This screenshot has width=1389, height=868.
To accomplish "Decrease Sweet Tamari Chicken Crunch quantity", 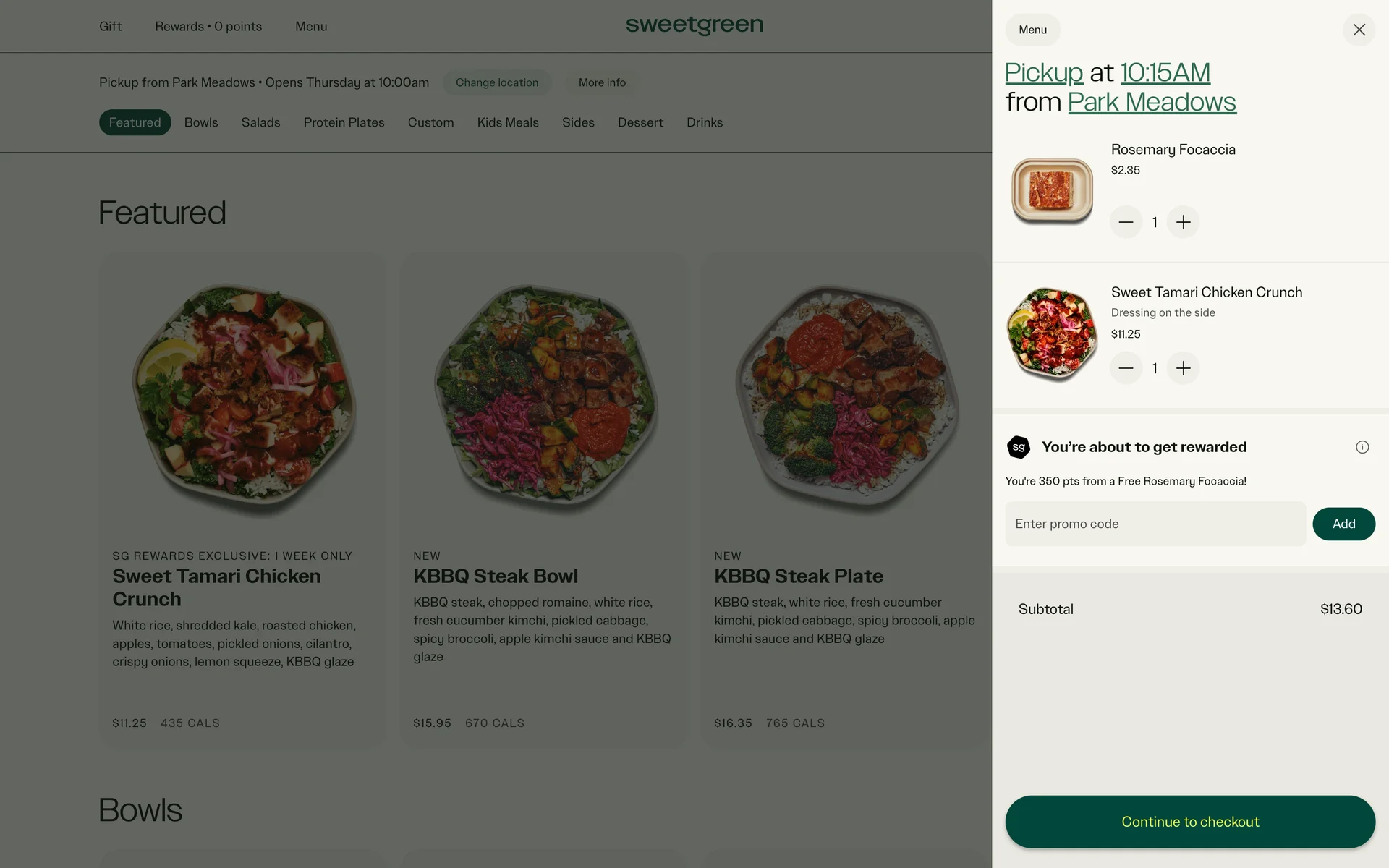I will [x=1126, y=368].
